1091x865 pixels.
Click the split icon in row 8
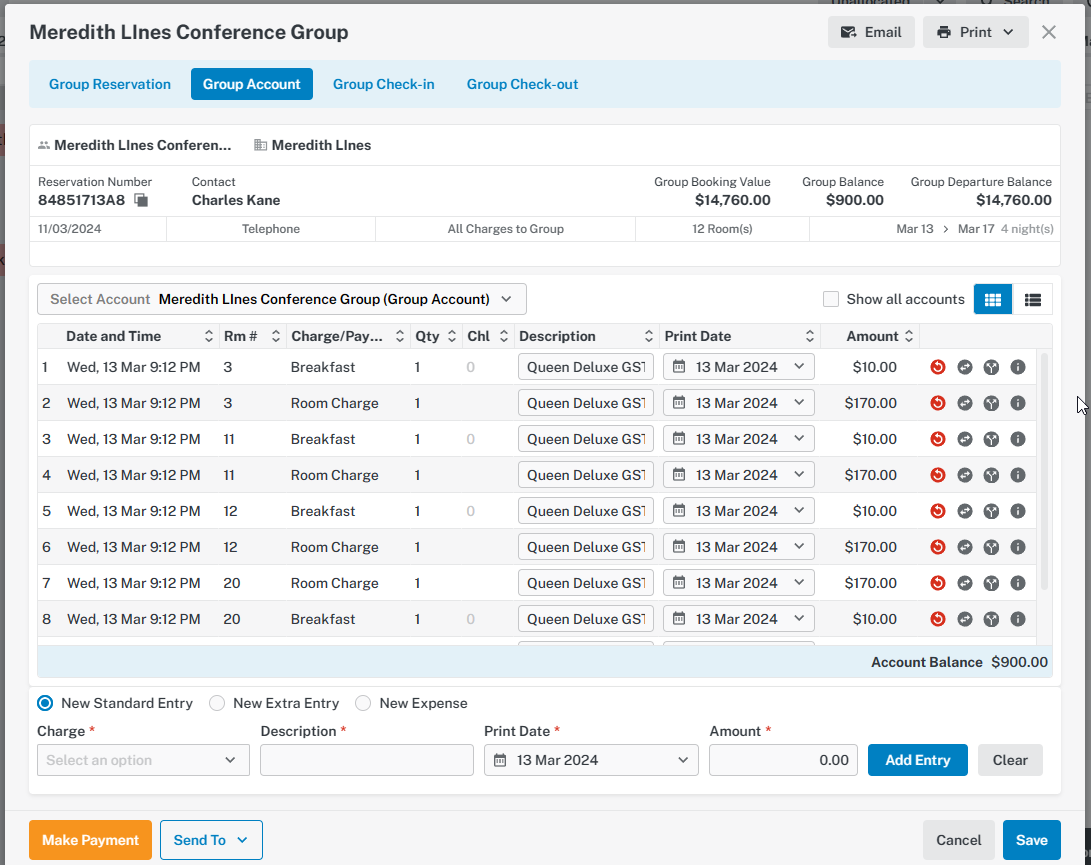[x=991, y=619]
